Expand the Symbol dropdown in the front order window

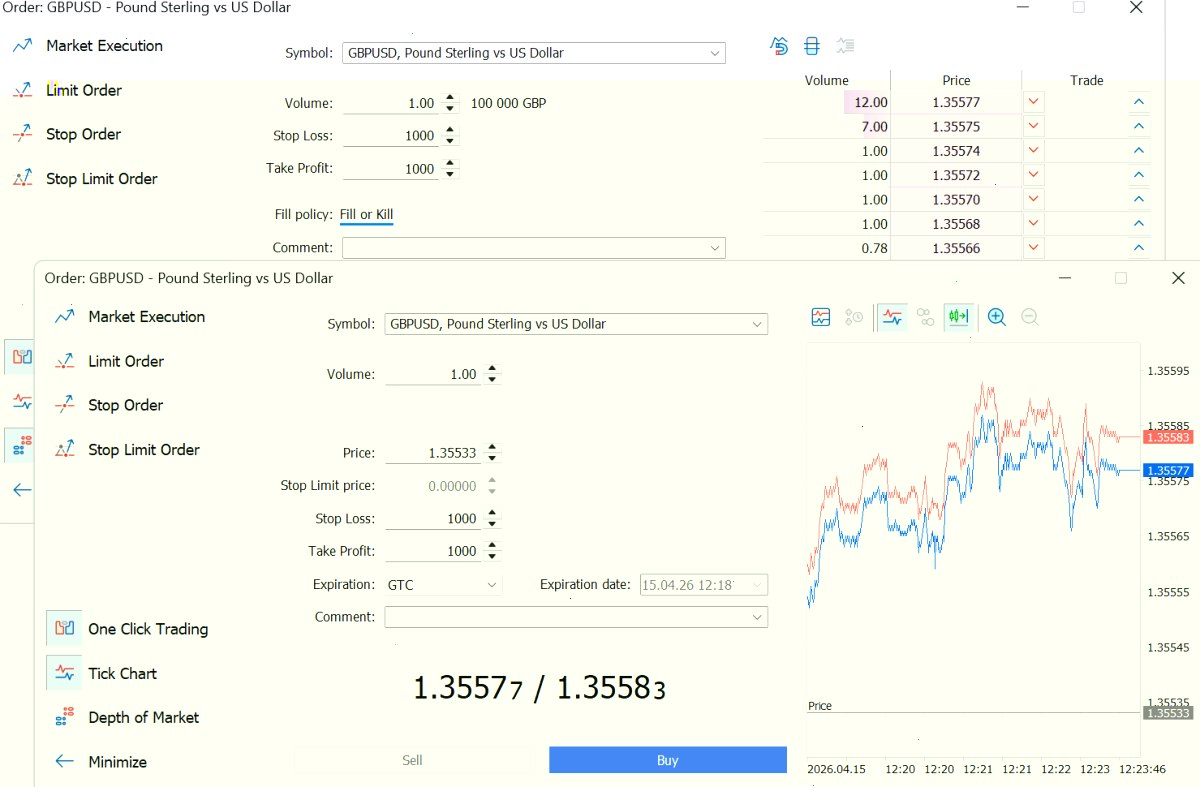[576, 324]
